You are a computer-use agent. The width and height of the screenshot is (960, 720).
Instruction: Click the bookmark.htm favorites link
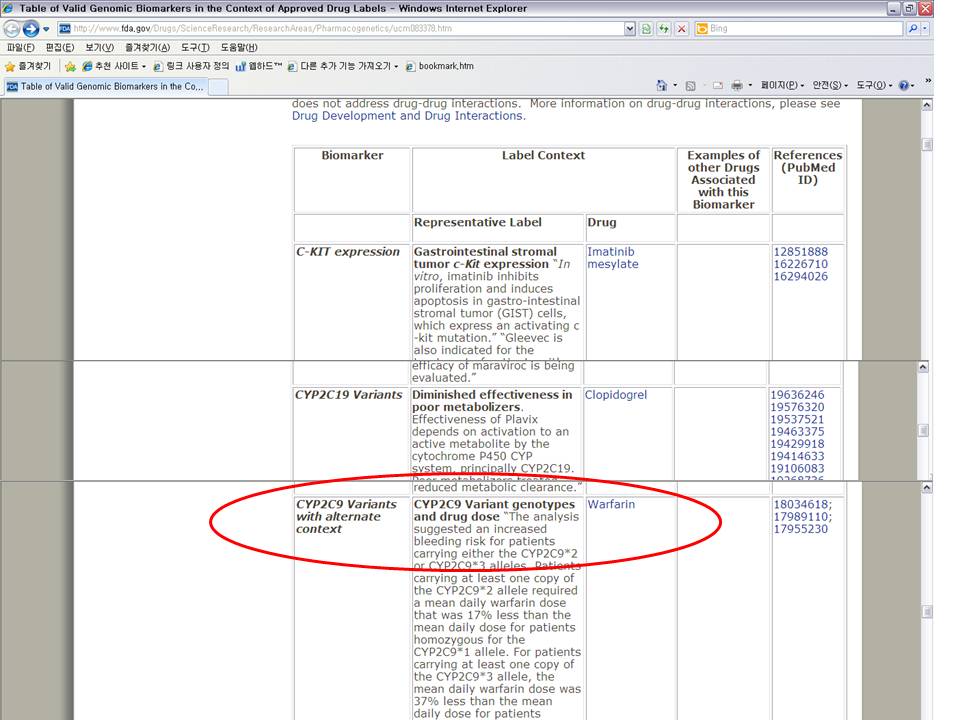pos(440,66)
